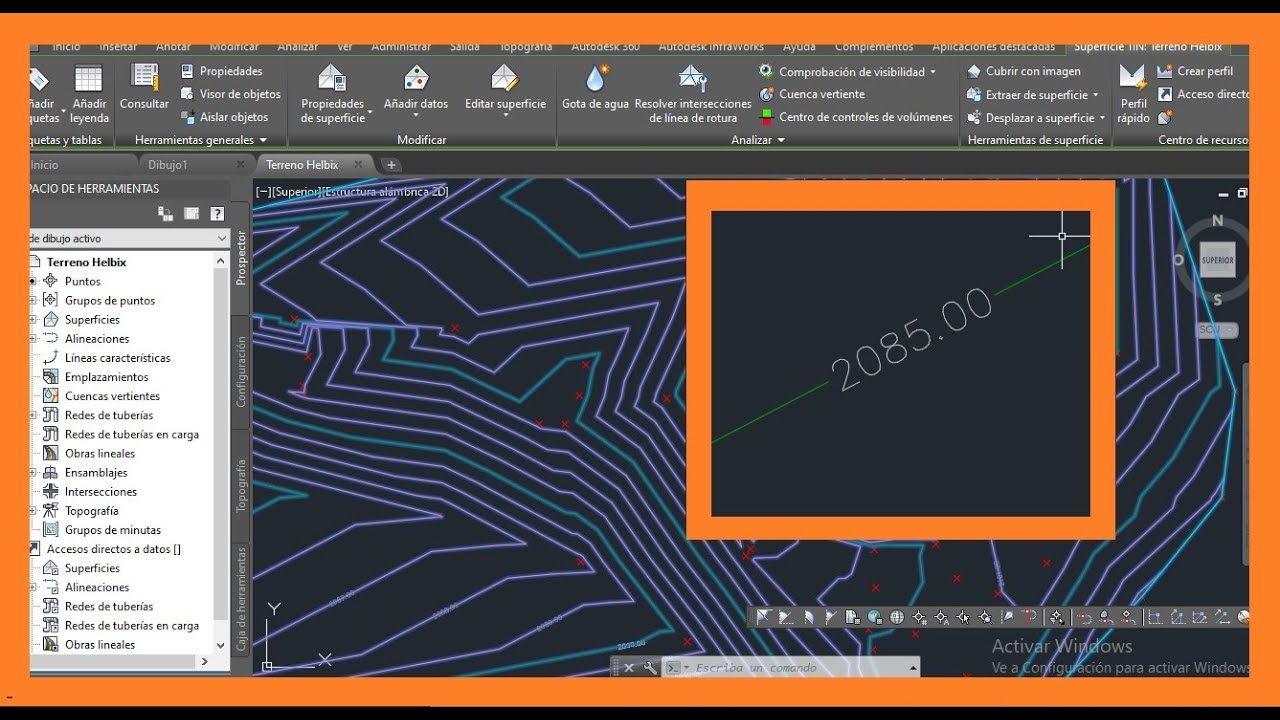1280x720 pixels.
Task: Select Emplazamientos tree item
Action: (106, 377)
